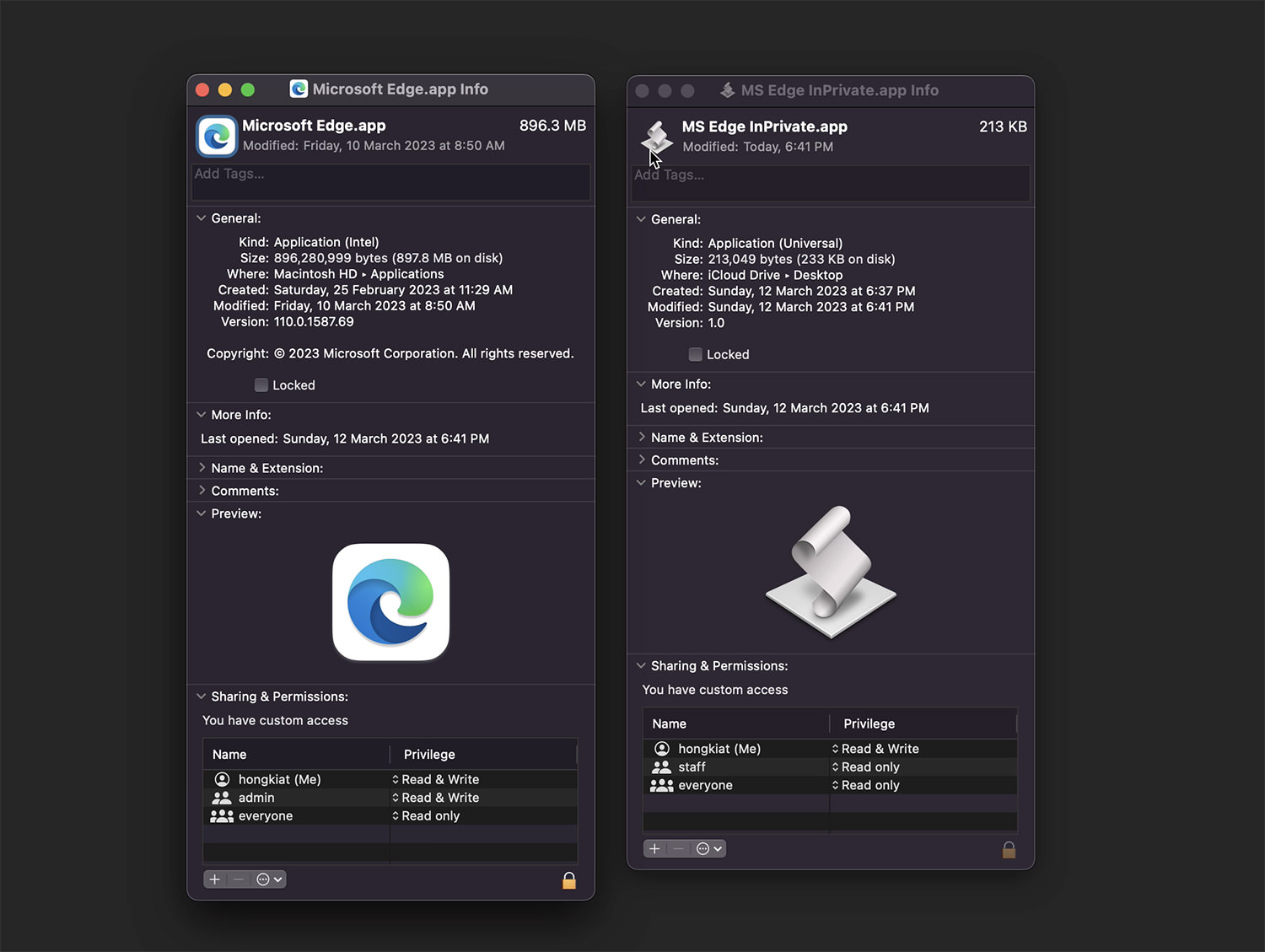
Task: Click the Microsoft Corporation copyright text
Action: pyautogui.click(x=423, y=354)
